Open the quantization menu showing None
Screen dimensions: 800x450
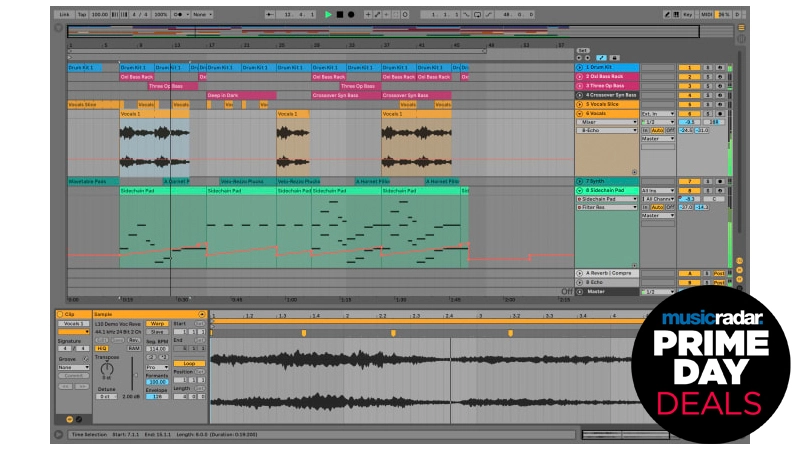coord(202,15)
